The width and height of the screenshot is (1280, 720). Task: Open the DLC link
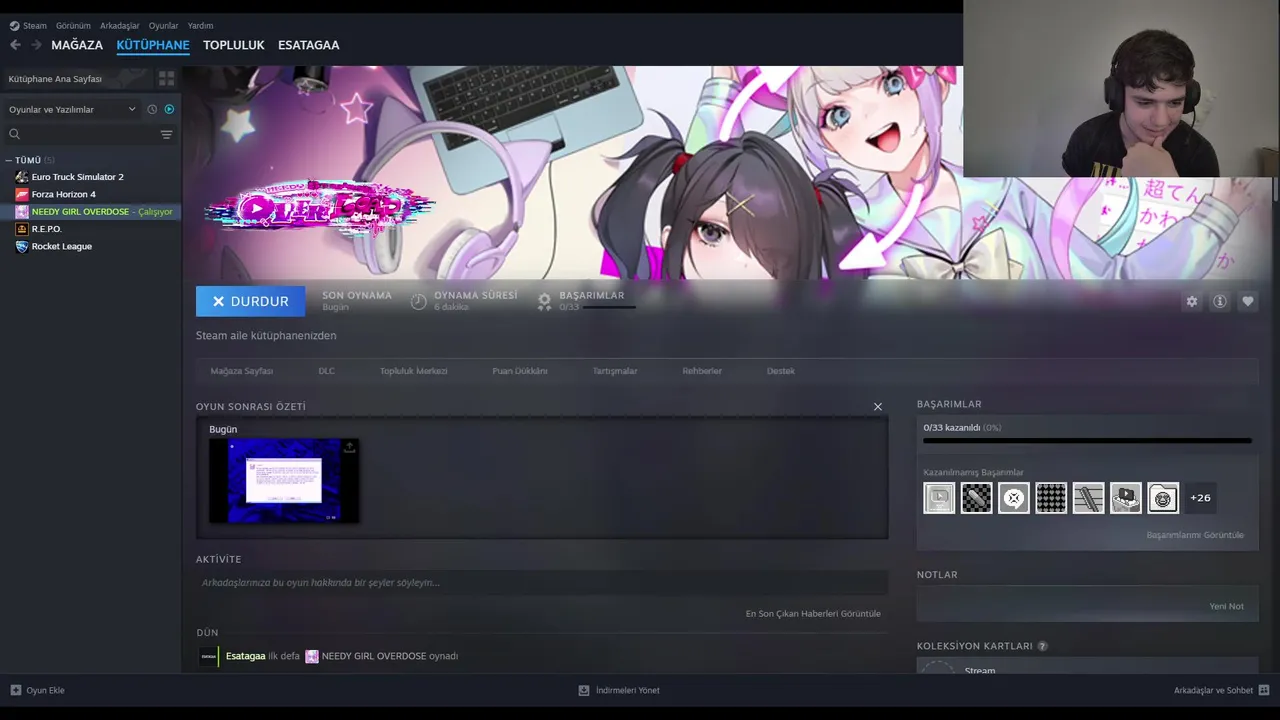(x=326, y=371)
